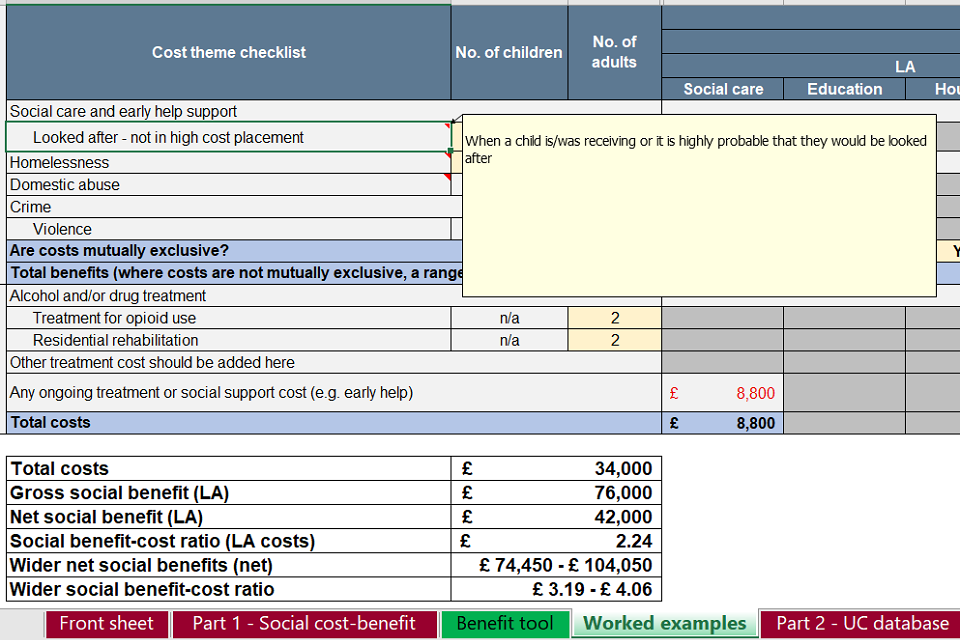Click the Social care column header
The image size is (960, 640).
point(722,89)
